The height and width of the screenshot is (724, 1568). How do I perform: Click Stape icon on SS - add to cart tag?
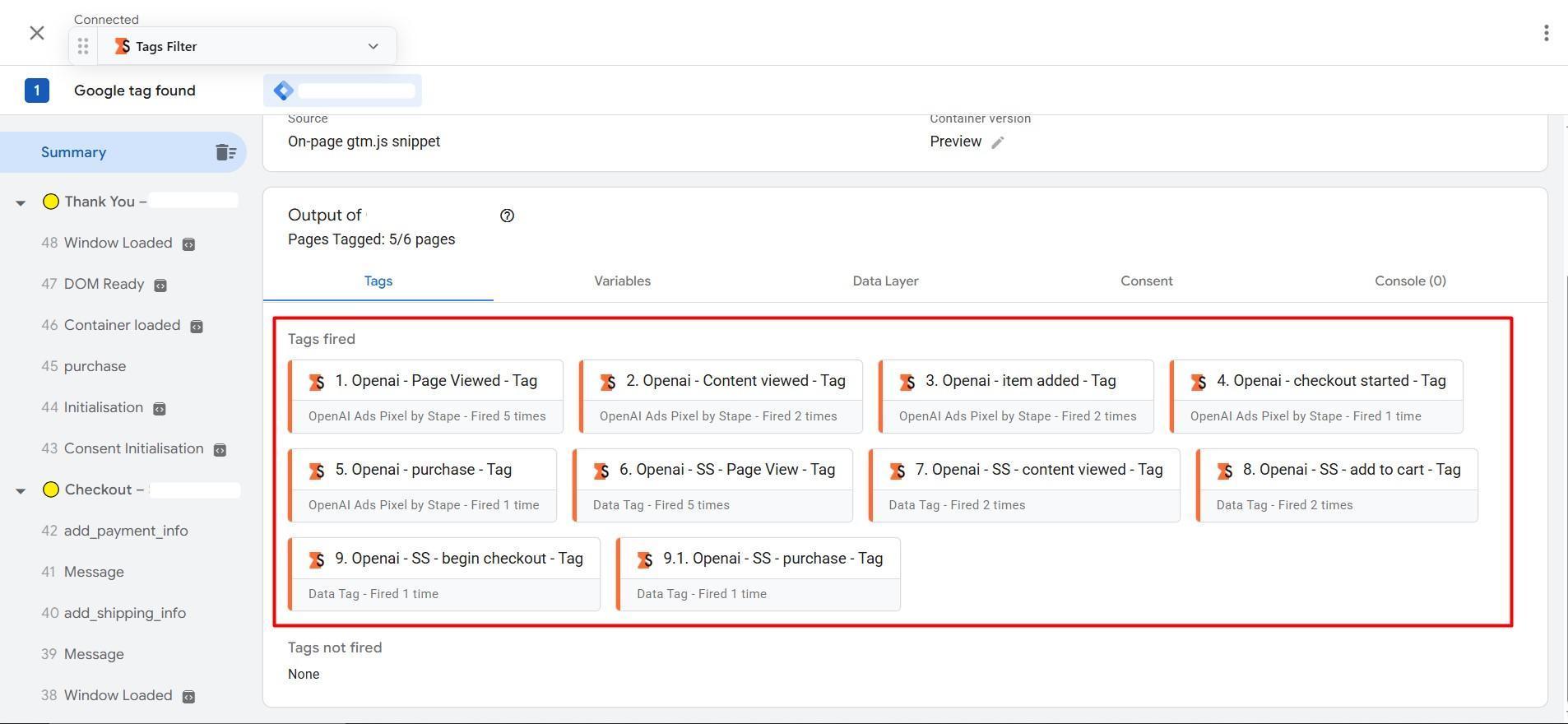pyautogui.click(x=1225, y=471)
